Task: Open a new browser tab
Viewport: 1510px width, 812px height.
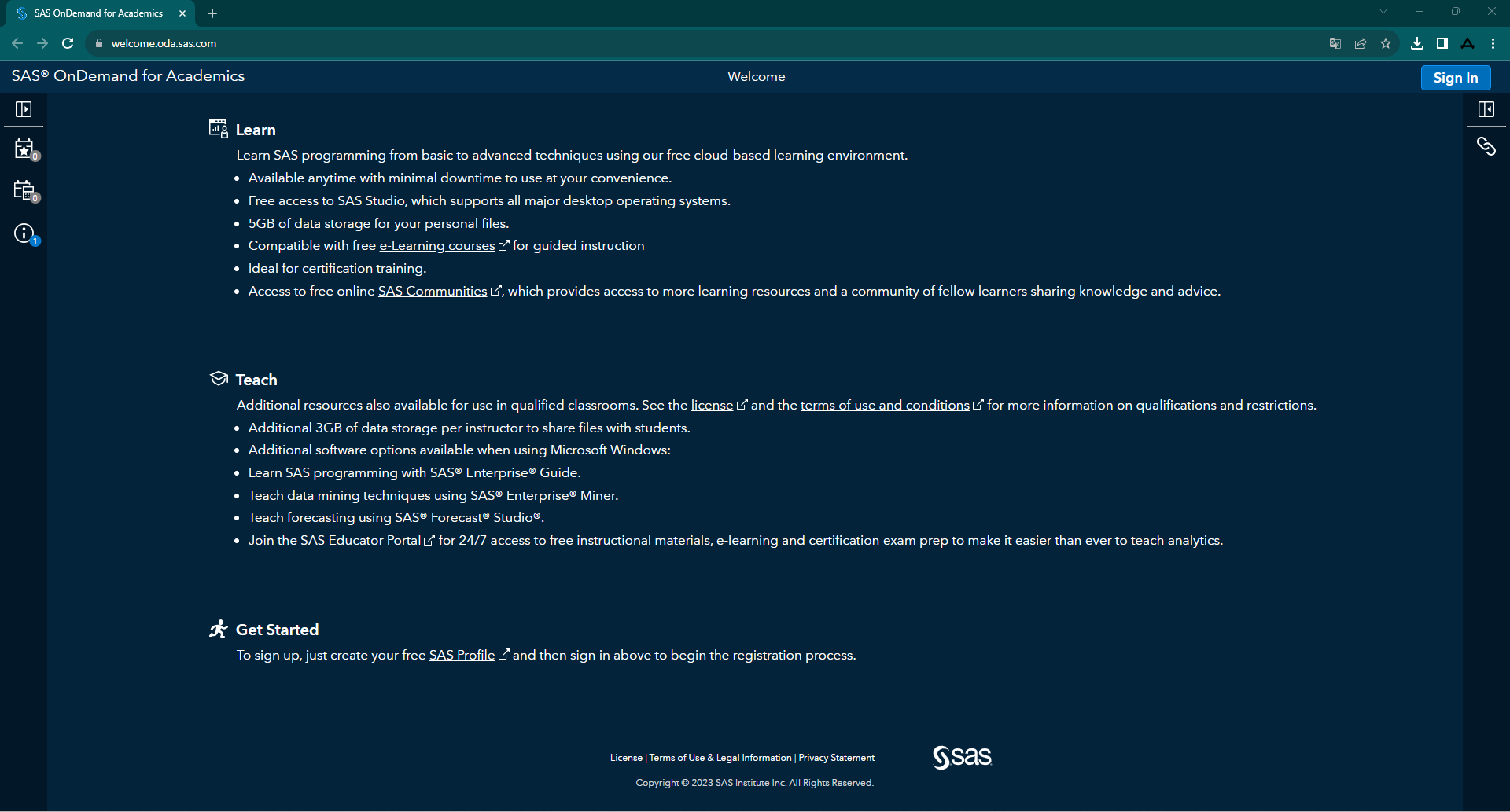Action: pyautogui.click(x=212, y=13)
